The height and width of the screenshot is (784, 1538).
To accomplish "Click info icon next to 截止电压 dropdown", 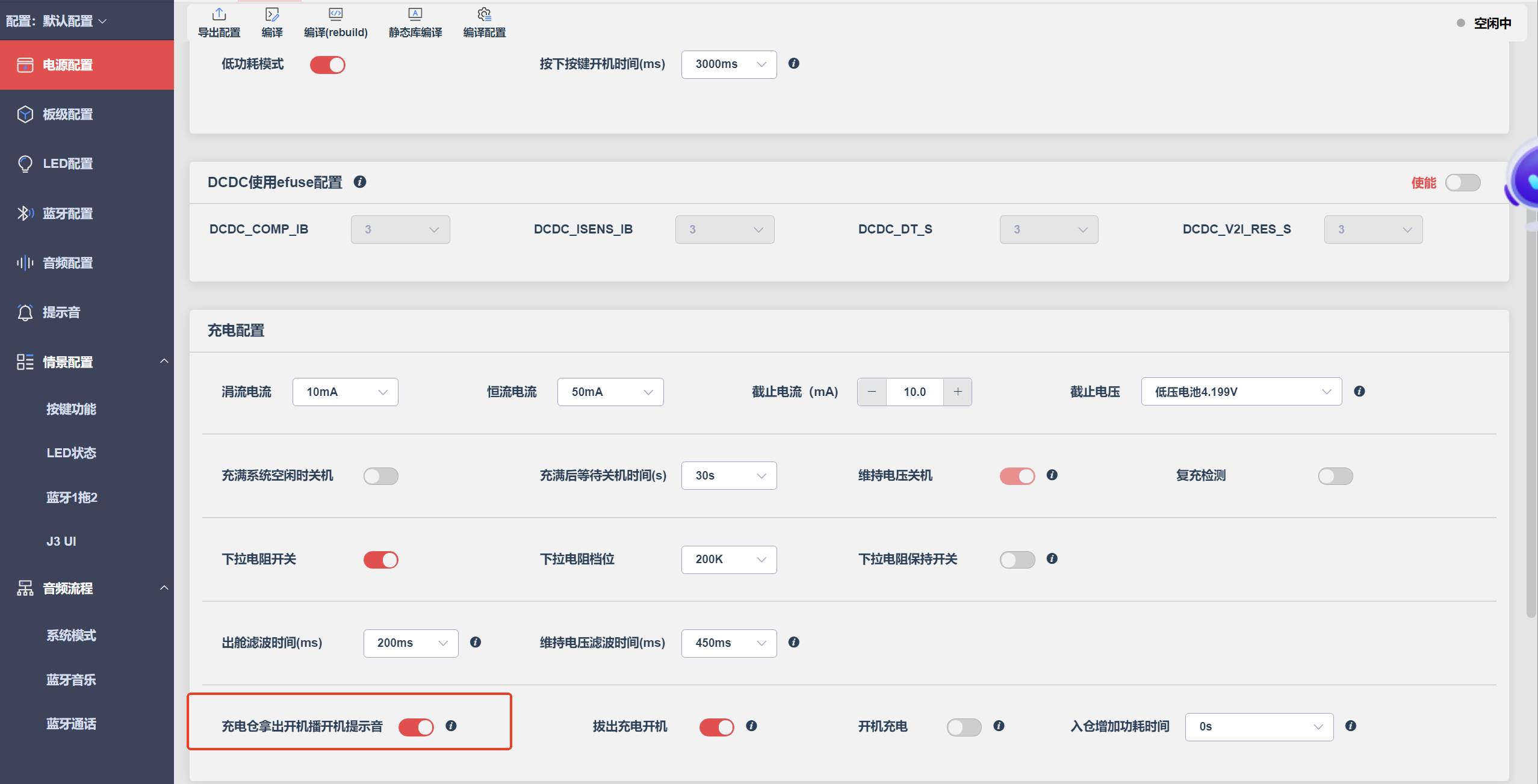I will click(x=1359, y=391).
